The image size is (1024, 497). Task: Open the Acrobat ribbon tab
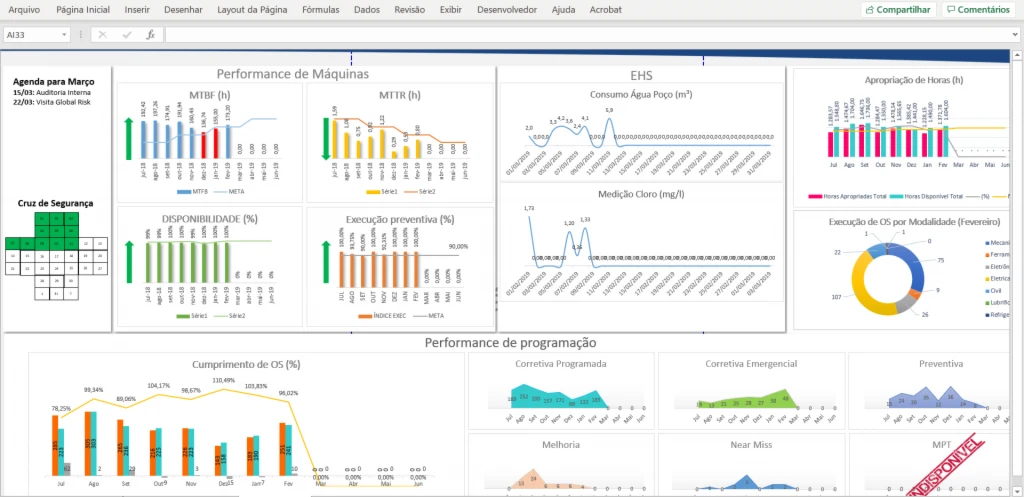tap(605, 10)
